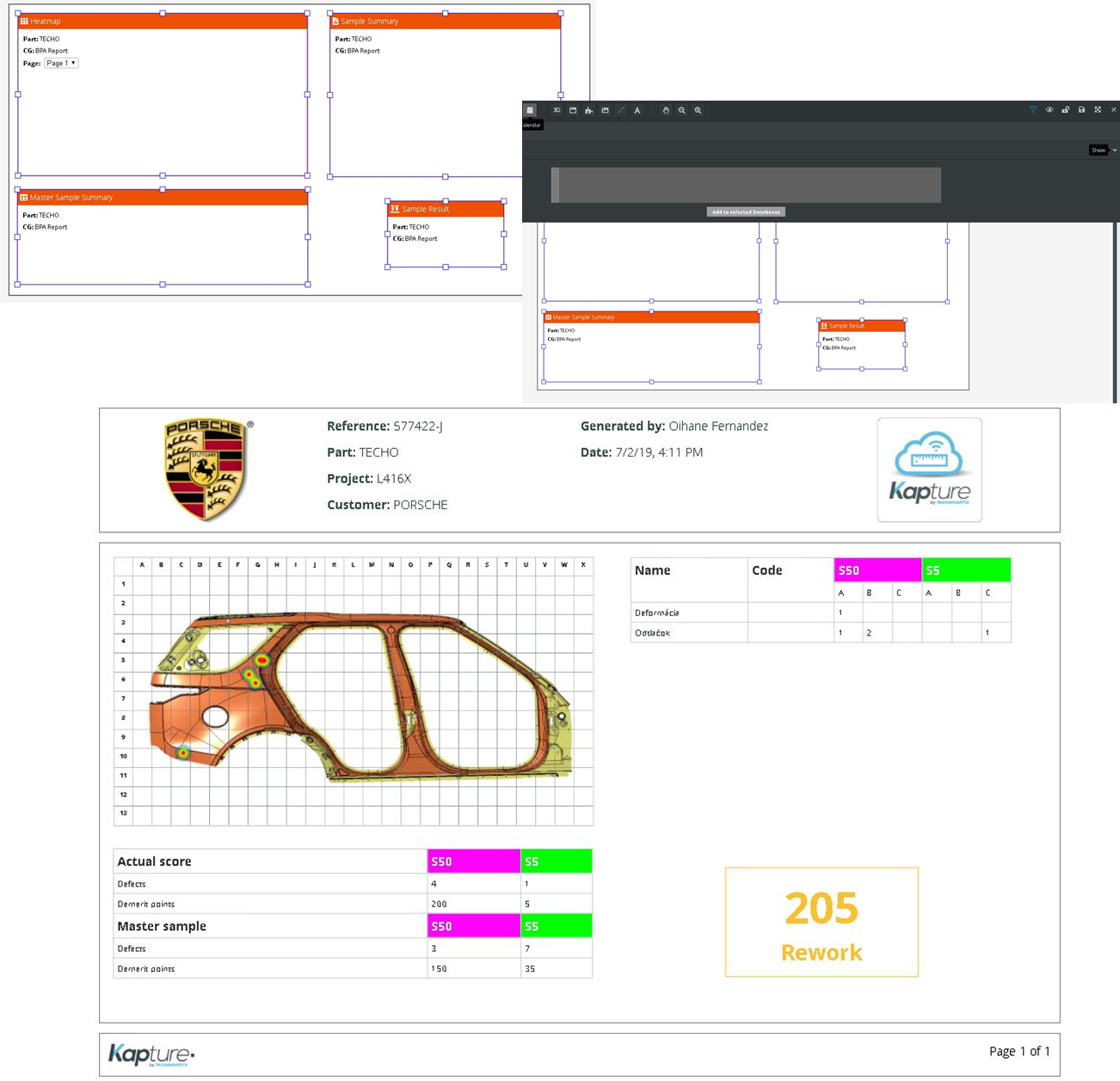Enter fullscreen with the expand arrows icon
The image size is (1120, 1081).
1098,110
